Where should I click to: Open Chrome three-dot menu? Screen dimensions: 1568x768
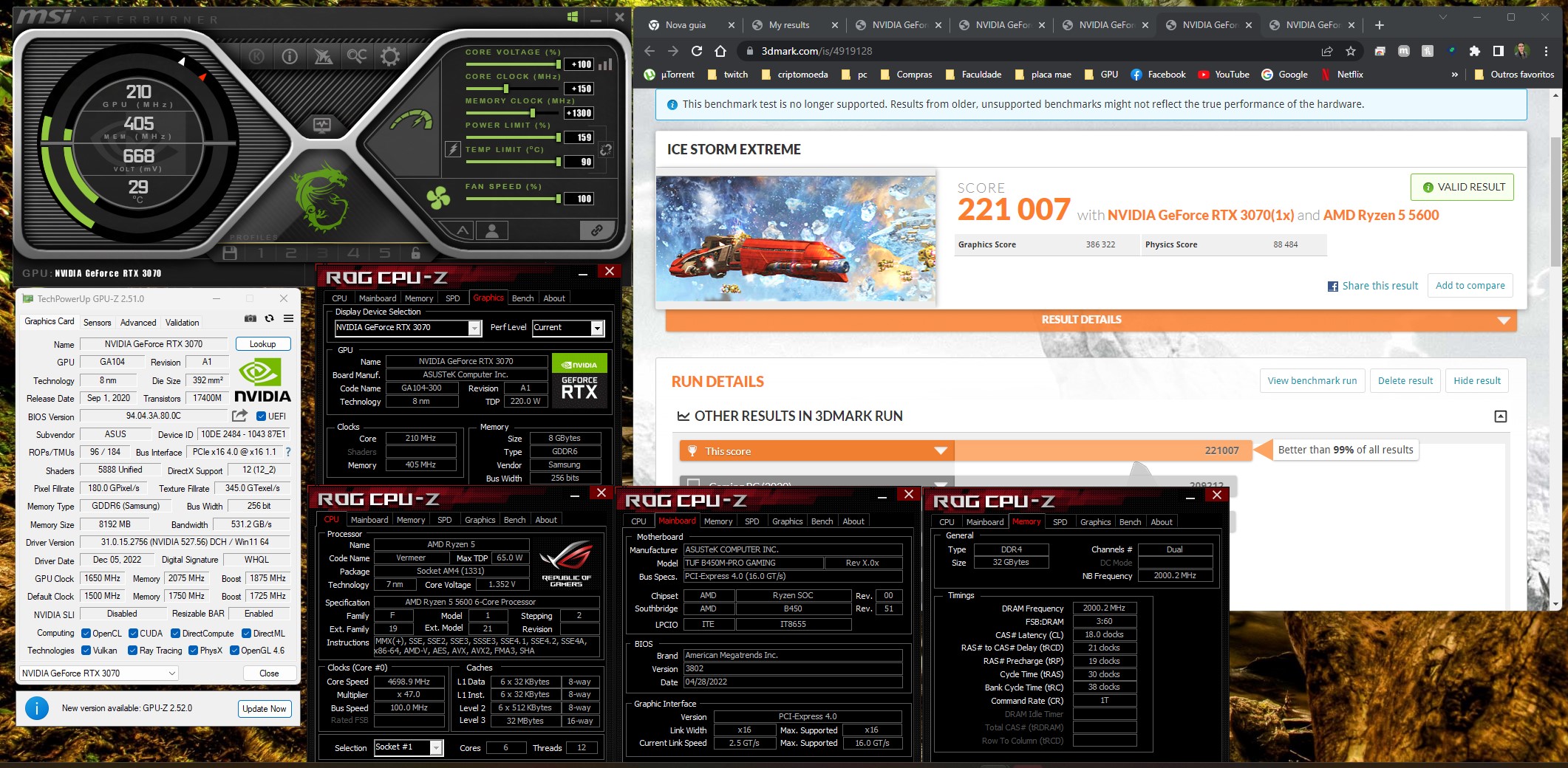pos(1546,51)
